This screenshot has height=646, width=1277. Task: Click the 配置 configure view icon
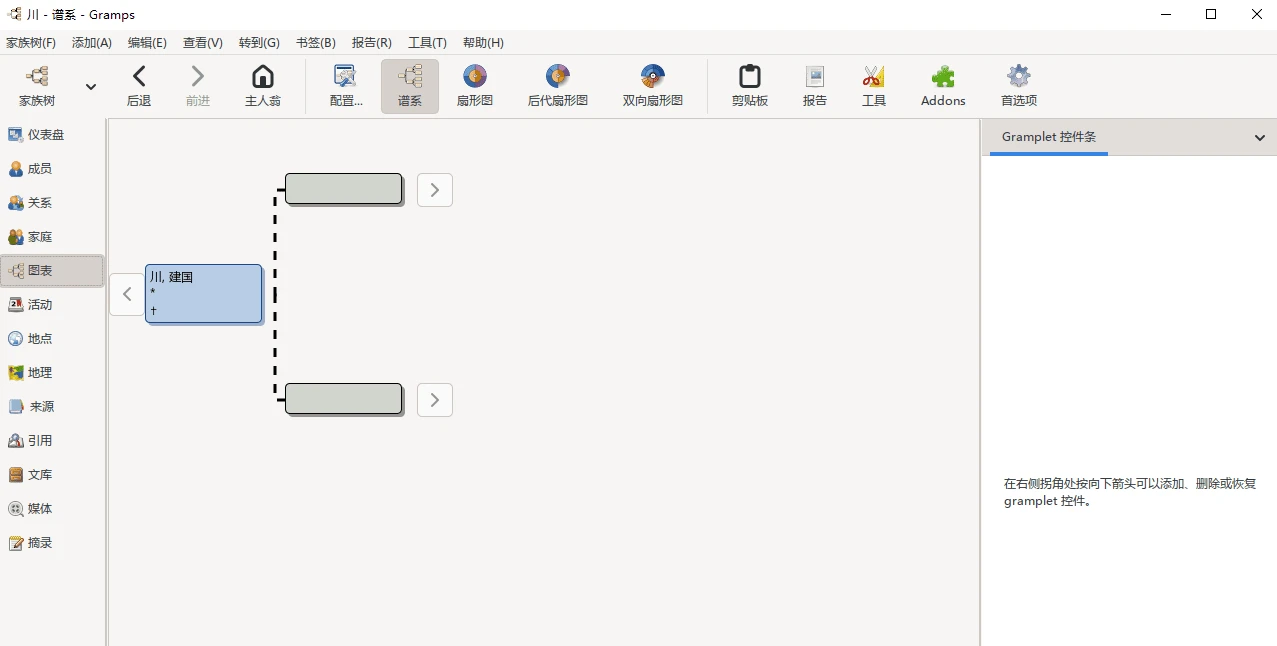[346, 85]
